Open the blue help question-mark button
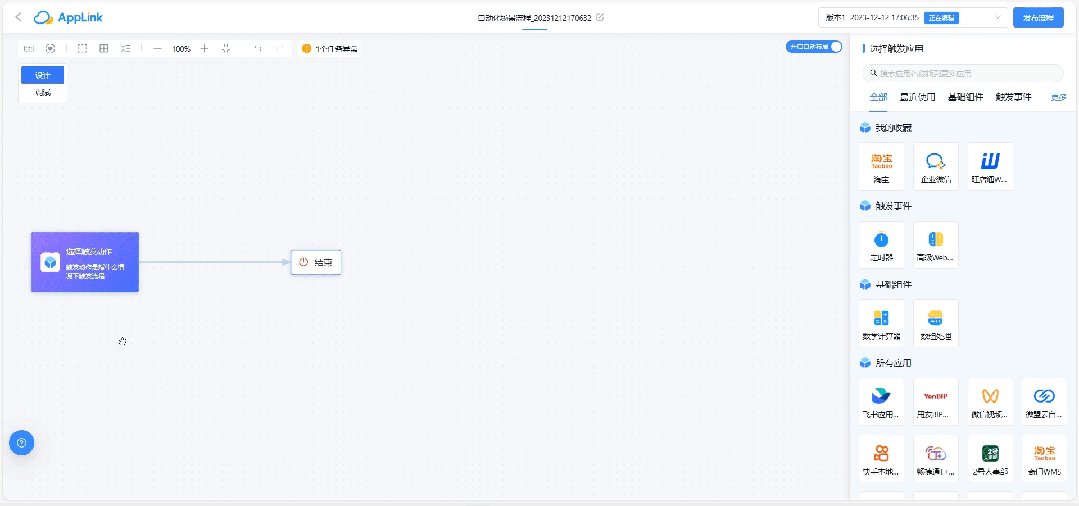 pos(21,442)
